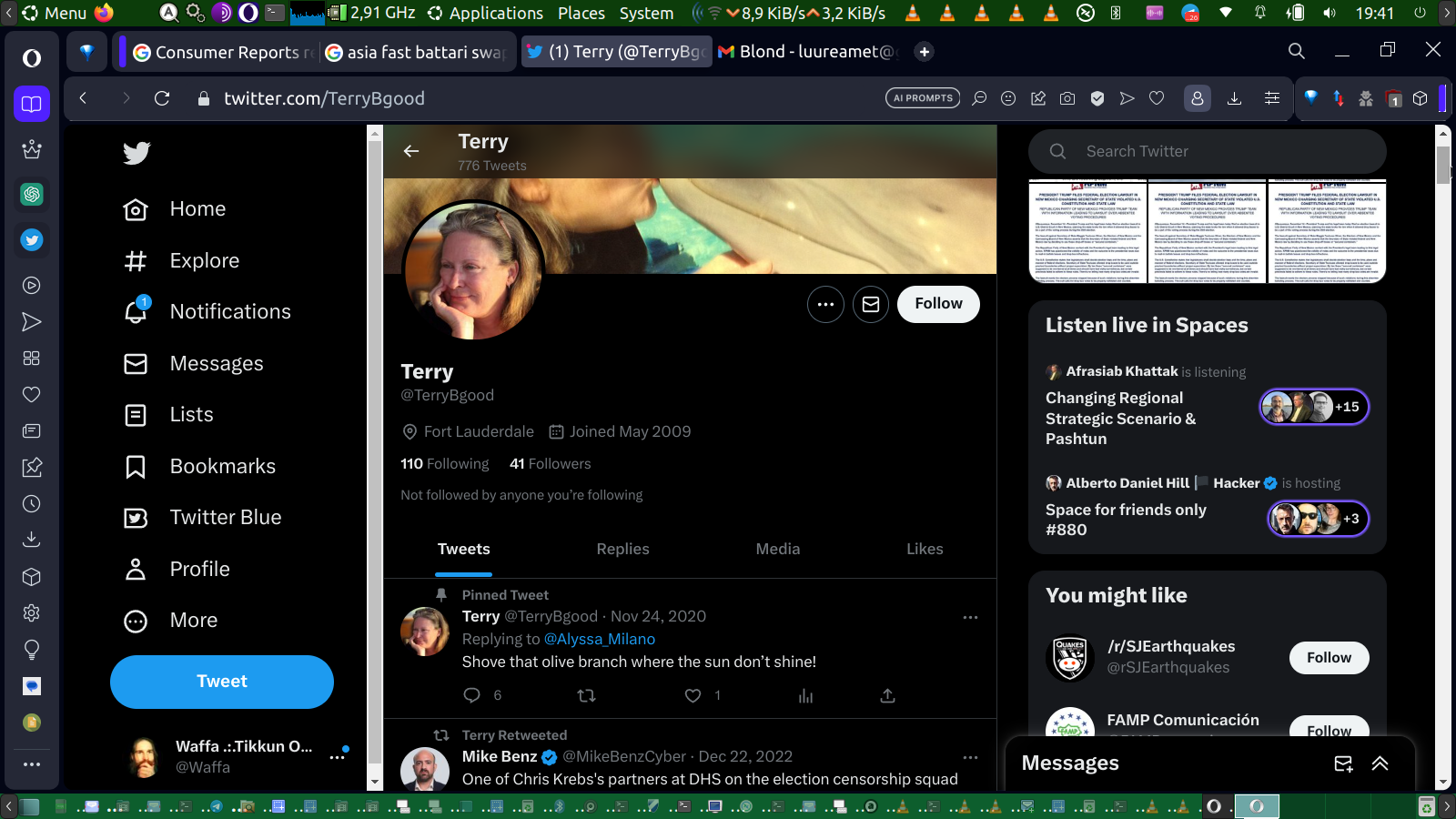Join the Space for friends only #880
The image size is (1456, 819).
1319,519
